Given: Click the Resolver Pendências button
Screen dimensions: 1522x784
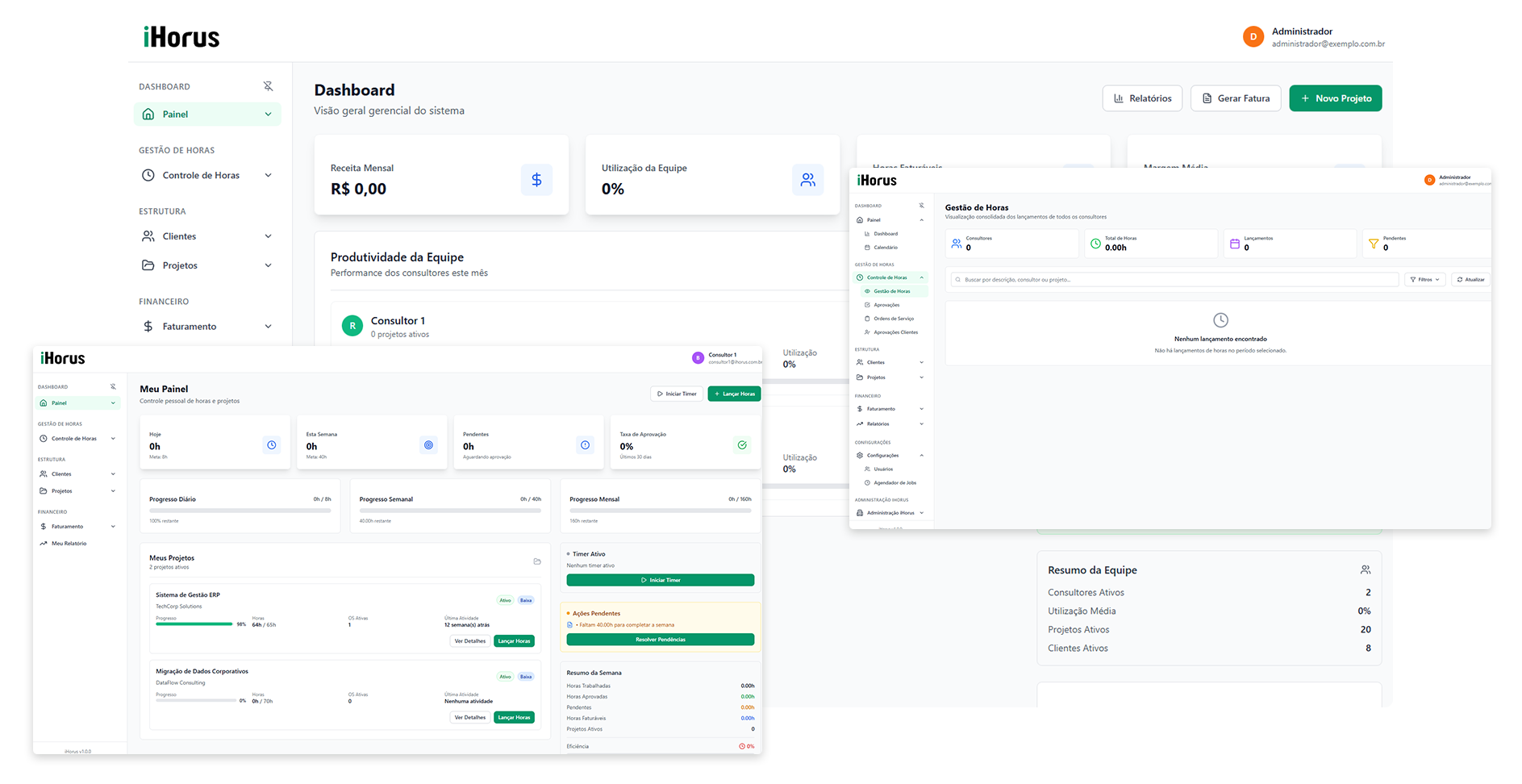Looking at the screenshot, I should click(661, 640).
